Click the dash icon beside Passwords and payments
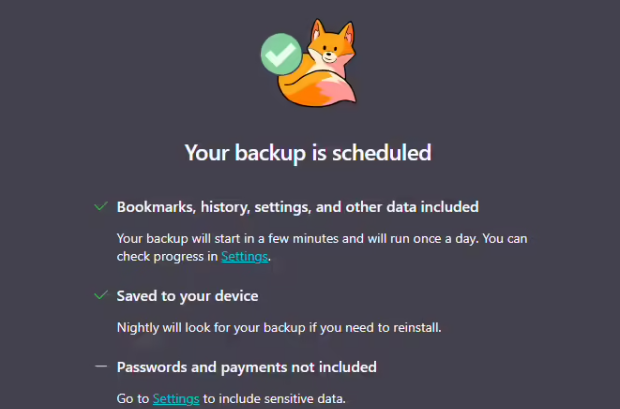The image size is (620, 409). pos(100,367)
